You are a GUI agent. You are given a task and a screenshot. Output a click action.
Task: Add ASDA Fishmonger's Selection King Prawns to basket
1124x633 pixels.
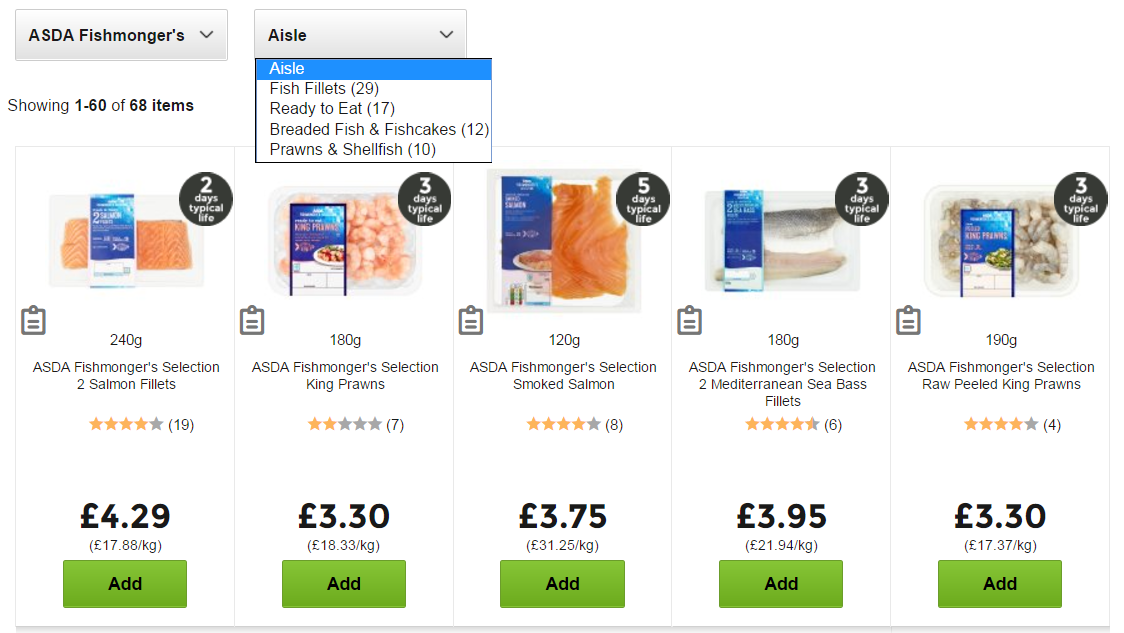coord(343,584)
